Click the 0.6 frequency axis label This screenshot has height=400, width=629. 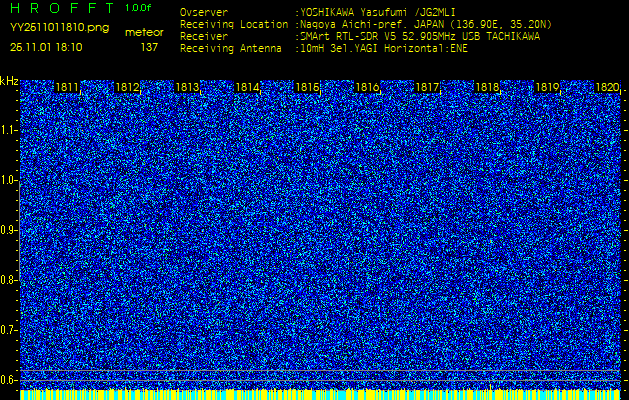(x=7, y=380)
